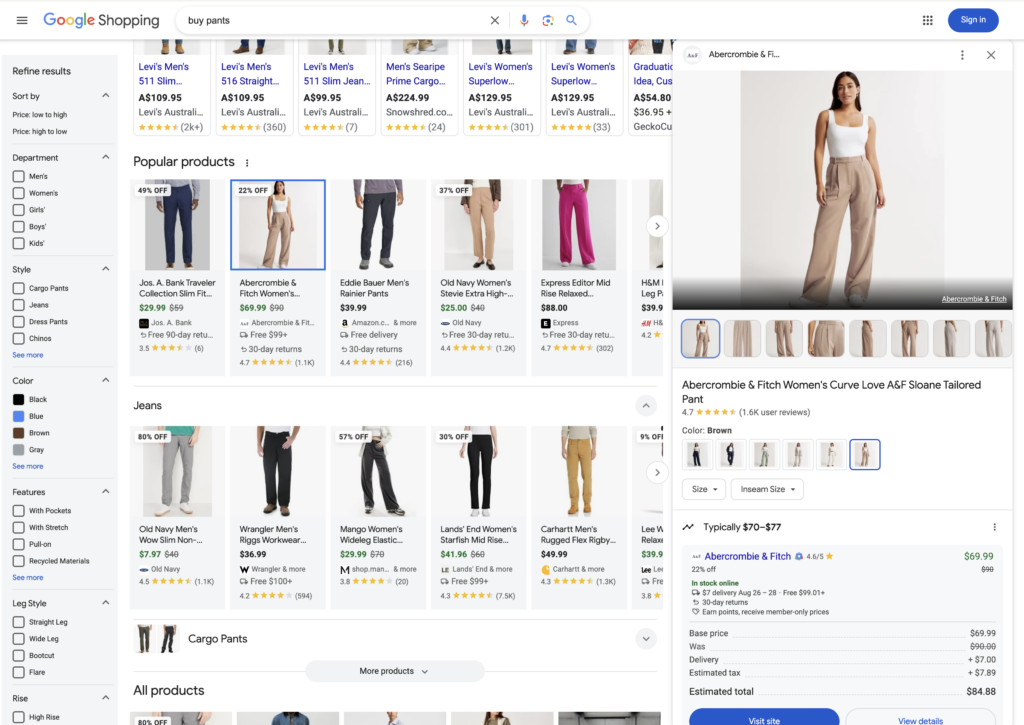Viewport: 1024px width, 725px height.
Task: Click the Sign in button
Action: click(973, 20)
